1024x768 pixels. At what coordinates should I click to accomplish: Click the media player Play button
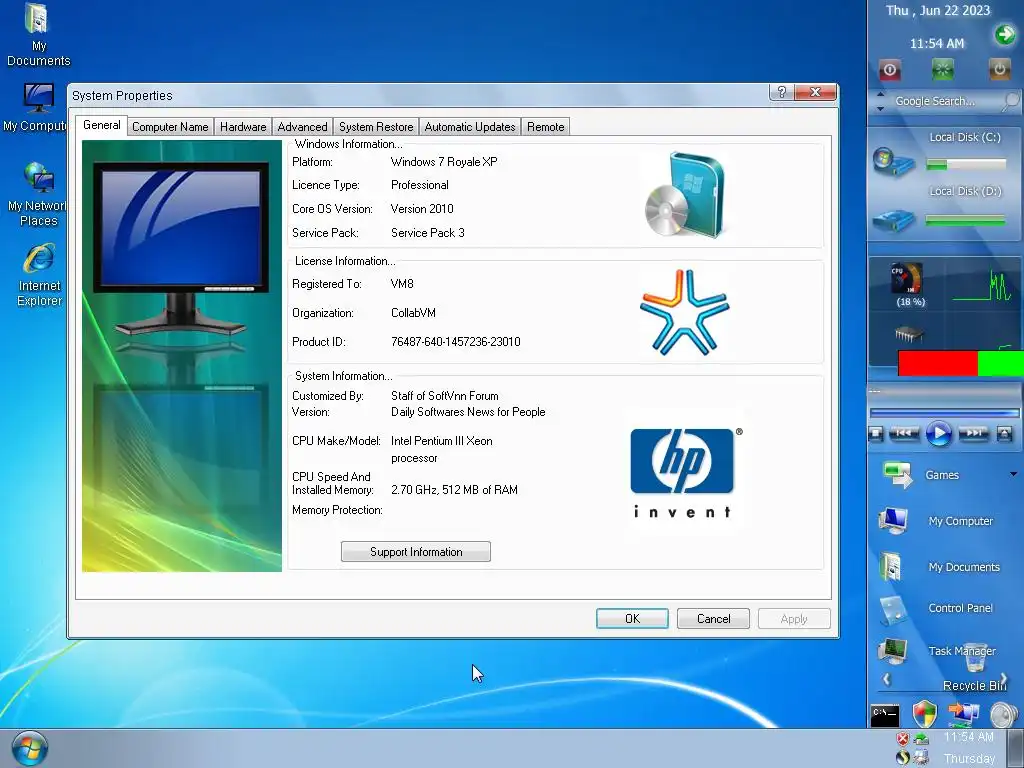pyautogui.click(x=938, y=433)
